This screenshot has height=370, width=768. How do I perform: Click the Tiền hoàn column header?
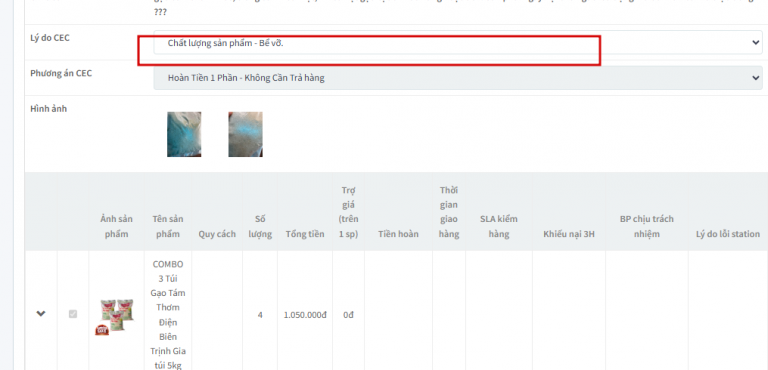coord(398,234)
